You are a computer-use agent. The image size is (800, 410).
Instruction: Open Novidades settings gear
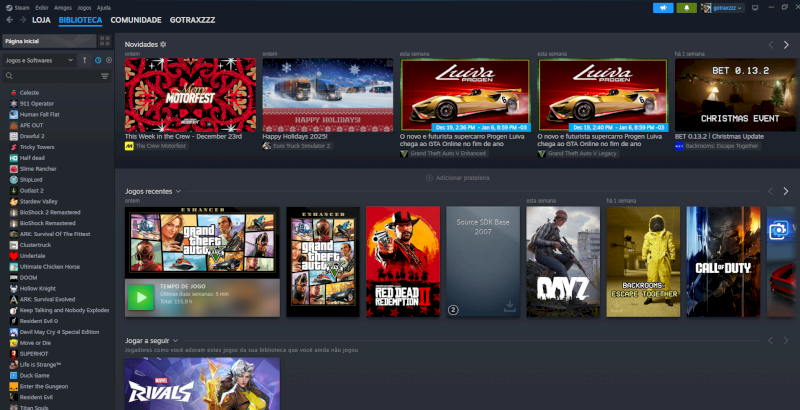[163, 44]
